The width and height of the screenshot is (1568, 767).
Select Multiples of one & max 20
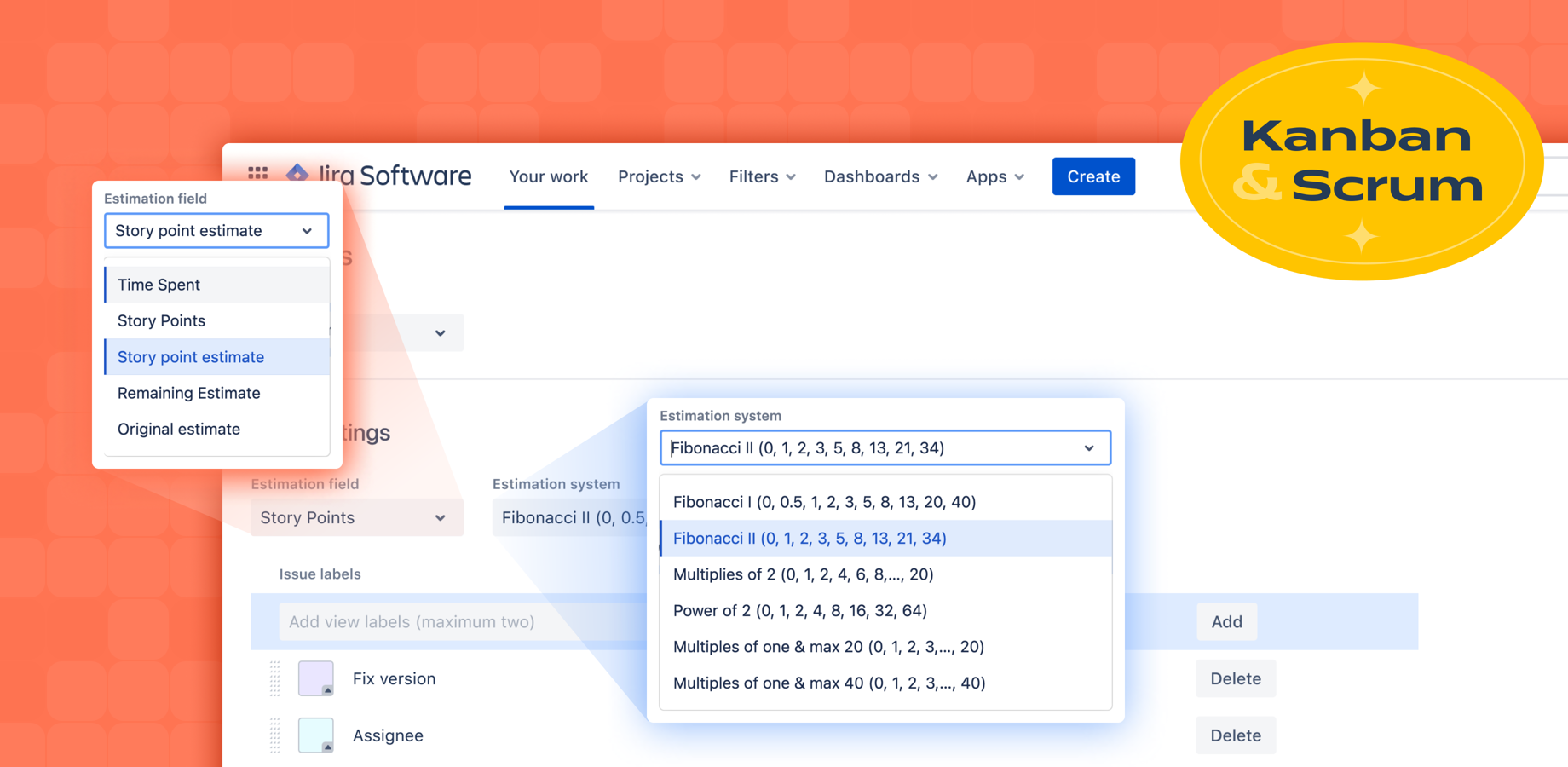pyautogui.click(x=886, y=647)
